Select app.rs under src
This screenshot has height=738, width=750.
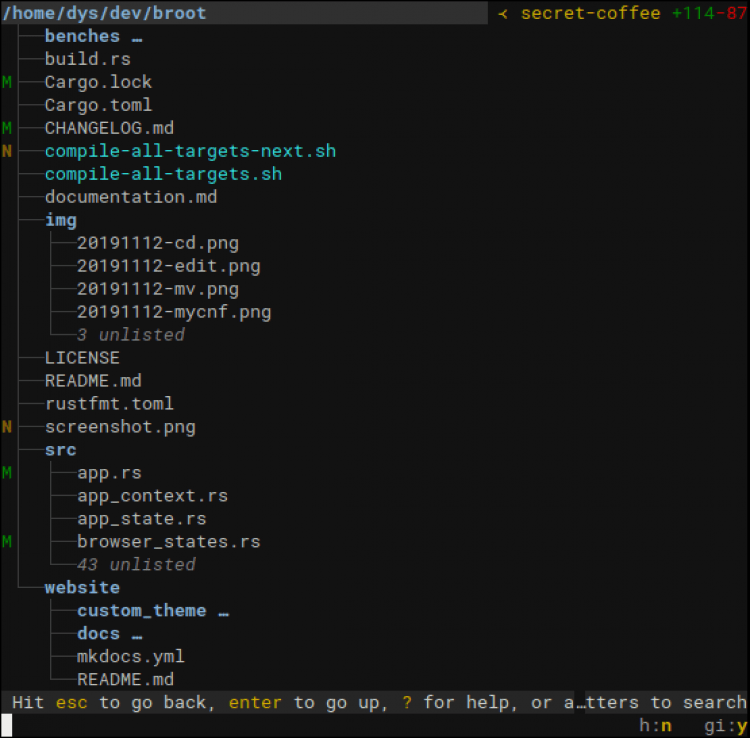[110, 473]
